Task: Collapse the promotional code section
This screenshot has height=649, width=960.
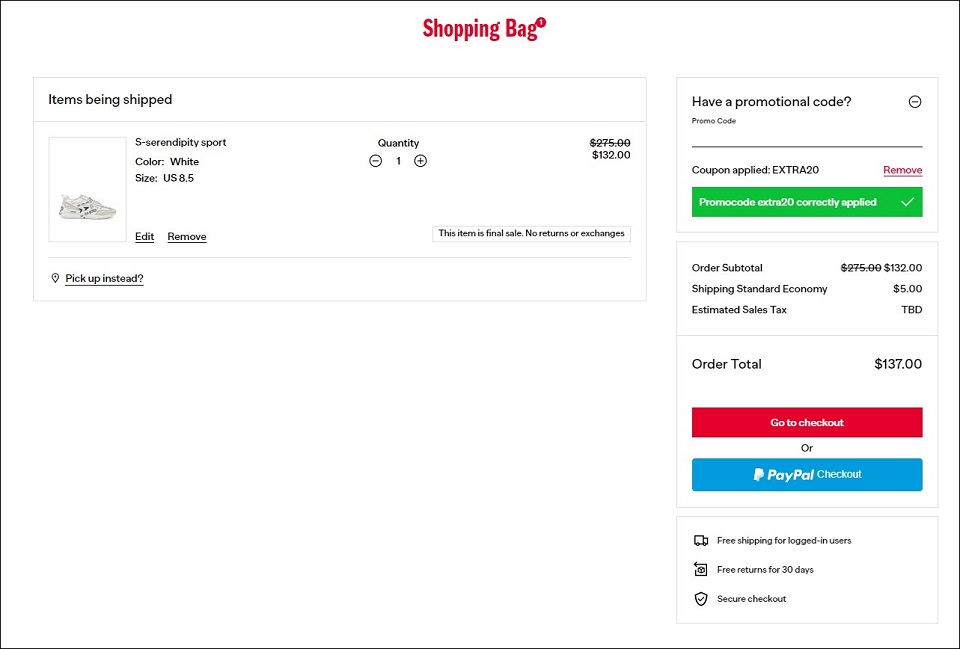Action: (915, 102)
